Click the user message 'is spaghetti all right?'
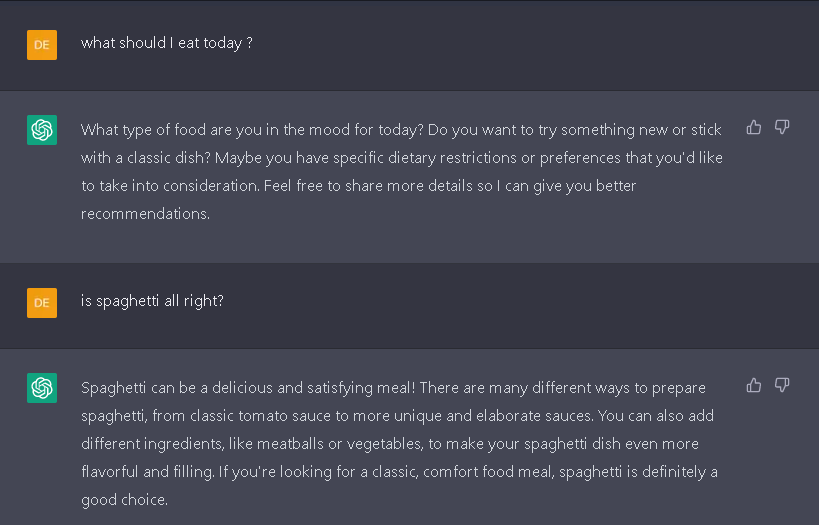 [x=152, y=301]
